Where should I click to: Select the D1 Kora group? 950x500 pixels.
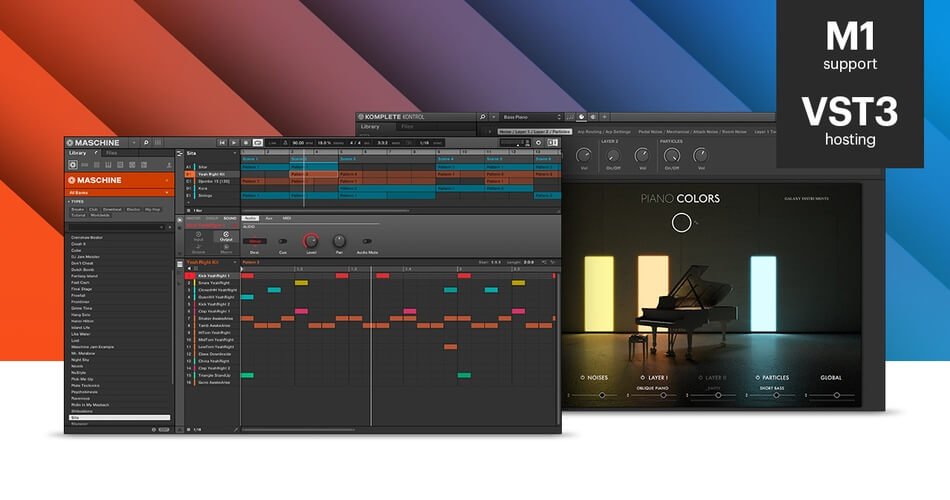click(x=212, y=188)
